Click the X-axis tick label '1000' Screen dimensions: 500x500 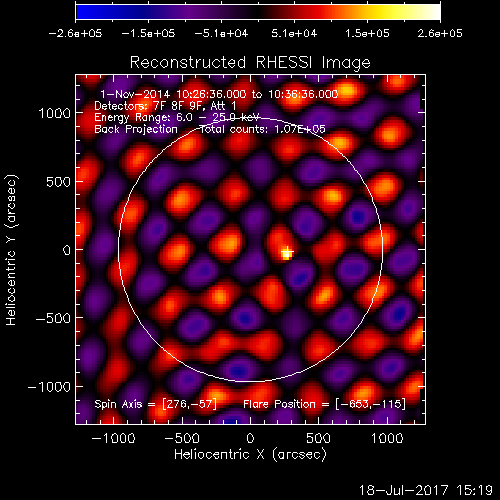387,438
